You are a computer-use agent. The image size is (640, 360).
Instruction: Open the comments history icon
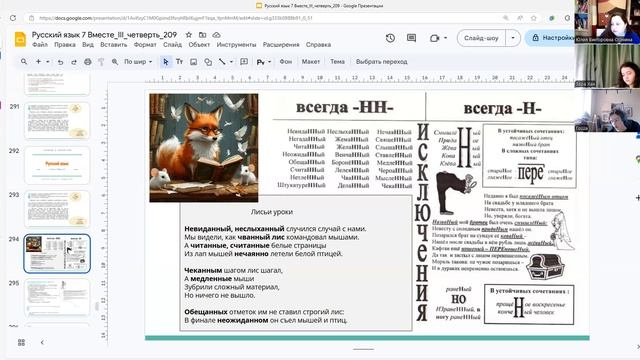click(411, 38)
